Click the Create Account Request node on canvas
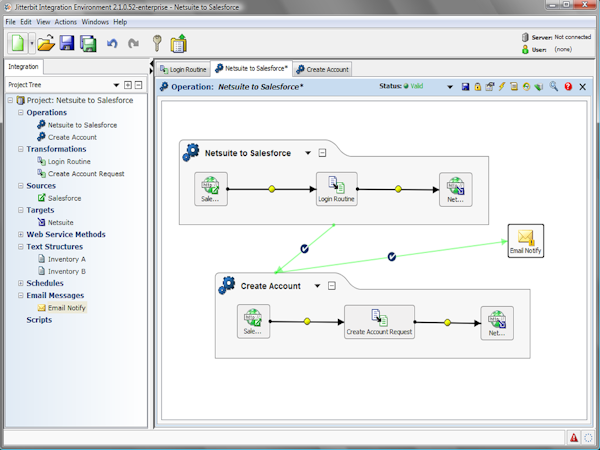This screenshot has width=600, height=450. point(379,322)
